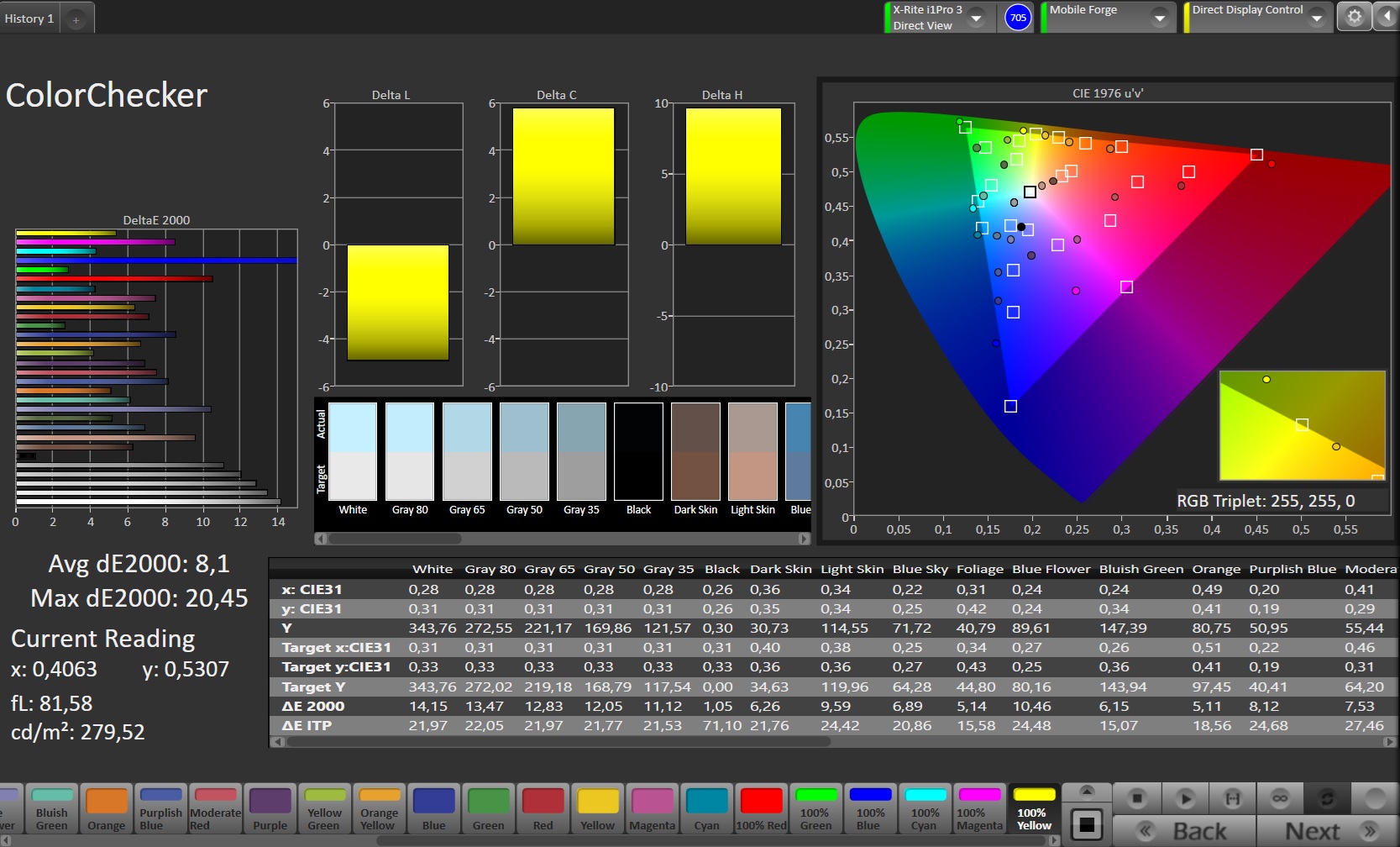Open settings with the gear icon
Image resolution: width=1400 pixels, height=847 pixels.
pos(1354,17)
